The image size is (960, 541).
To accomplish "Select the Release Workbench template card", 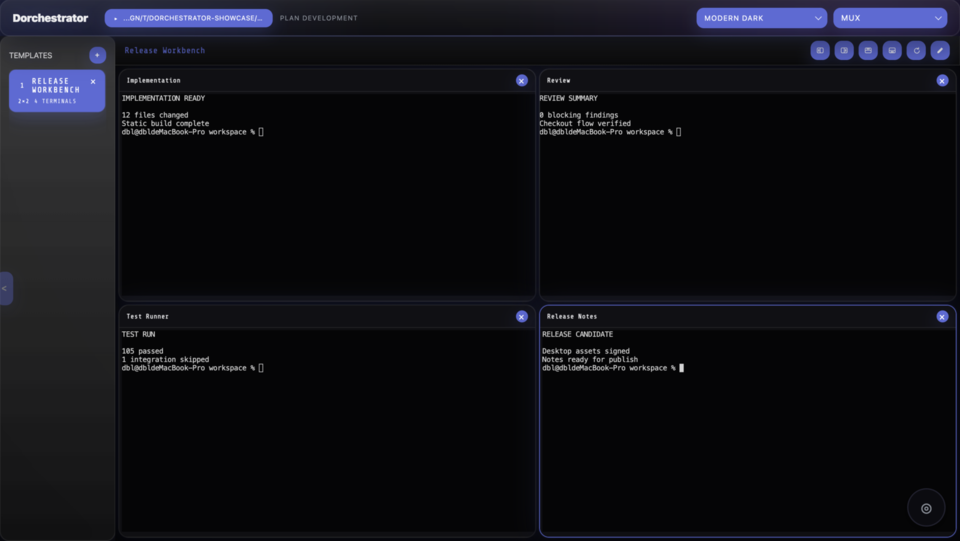I will click(x=57, y=91).
